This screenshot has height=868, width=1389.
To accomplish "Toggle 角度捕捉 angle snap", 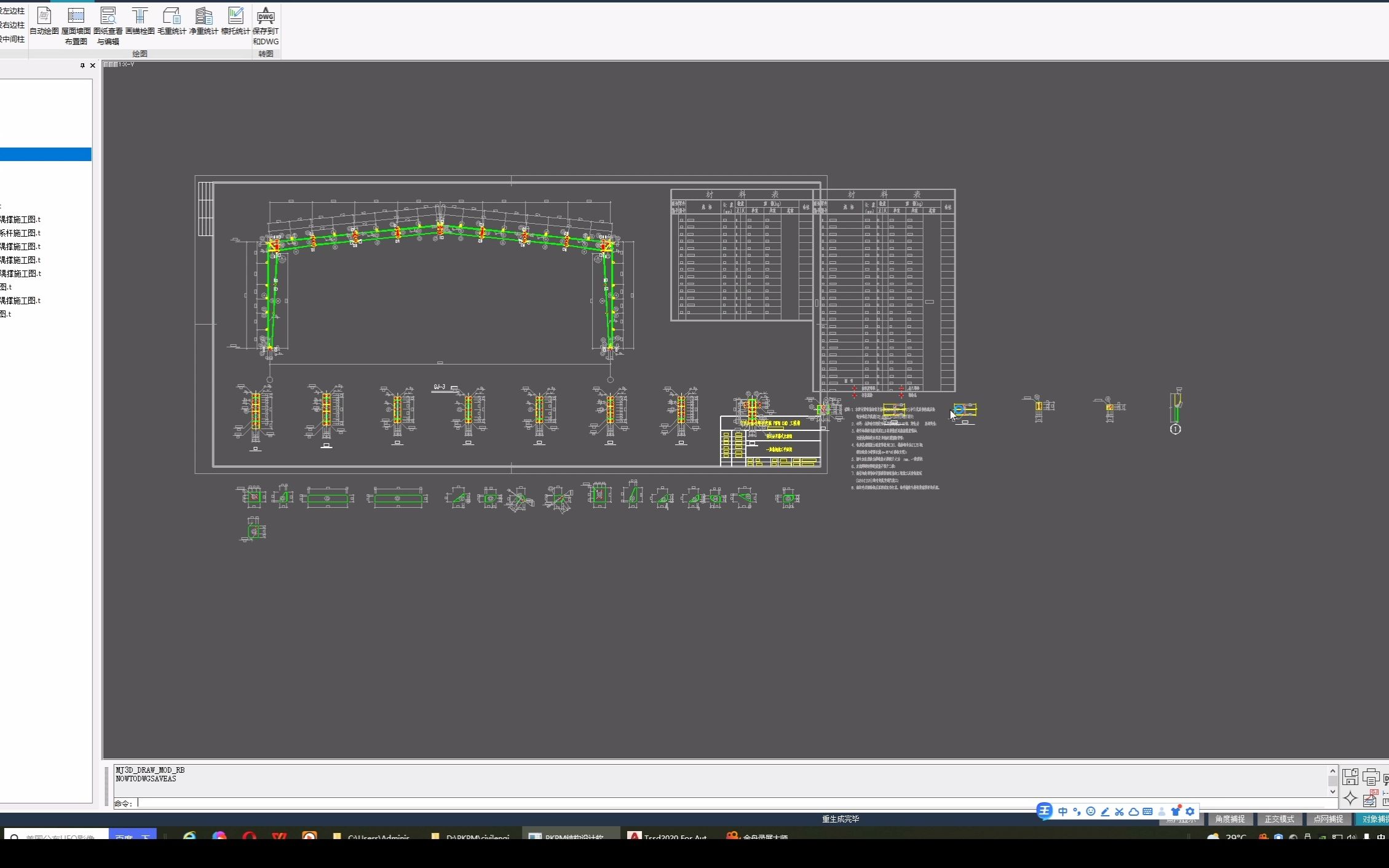I will point(1230,819).
